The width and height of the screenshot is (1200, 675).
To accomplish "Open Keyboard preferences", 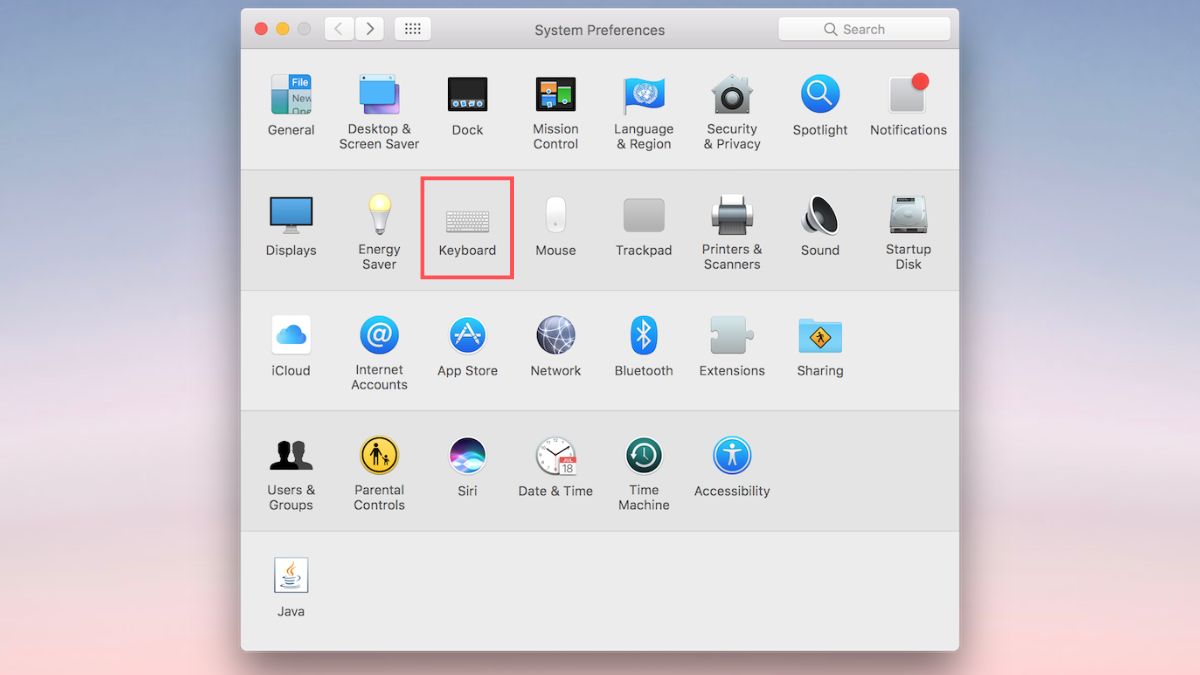I will 467,228.
